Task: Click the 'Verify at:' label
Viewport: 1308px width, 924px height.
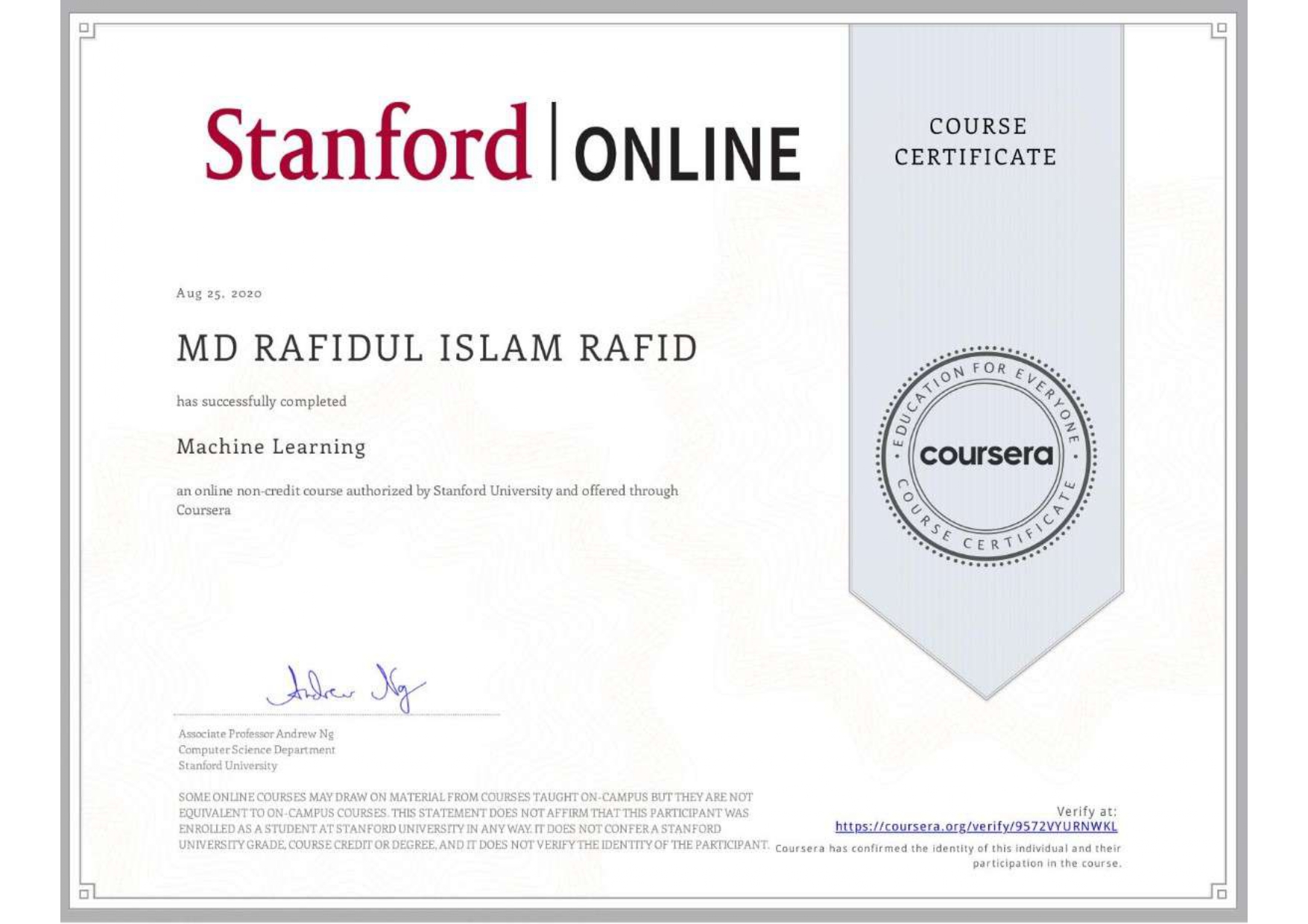Action: pyautogui.click(x=1087, y=811)
